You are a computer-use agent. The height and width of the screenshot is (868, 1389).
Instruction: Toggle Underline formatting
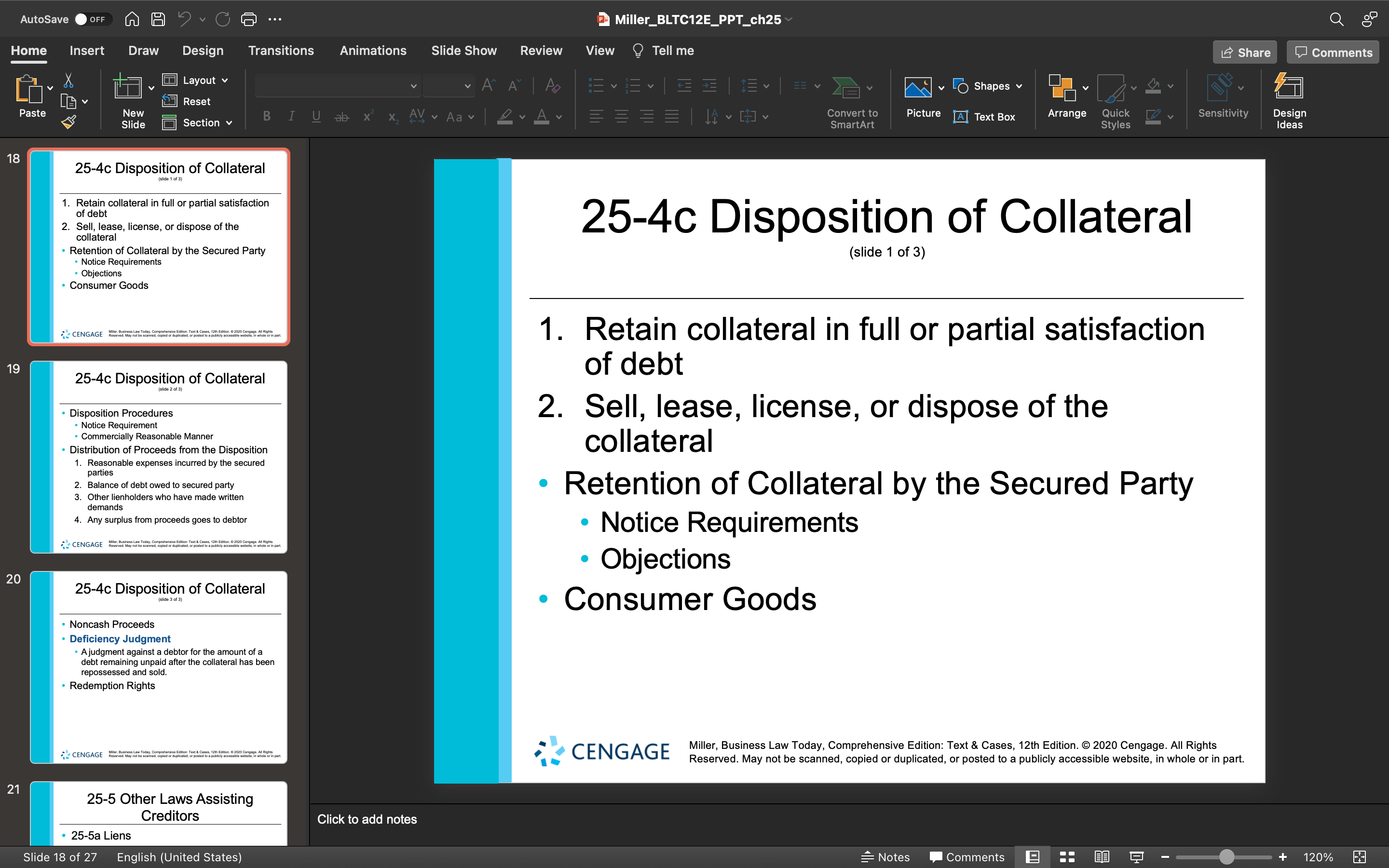[x=316, y=117]
